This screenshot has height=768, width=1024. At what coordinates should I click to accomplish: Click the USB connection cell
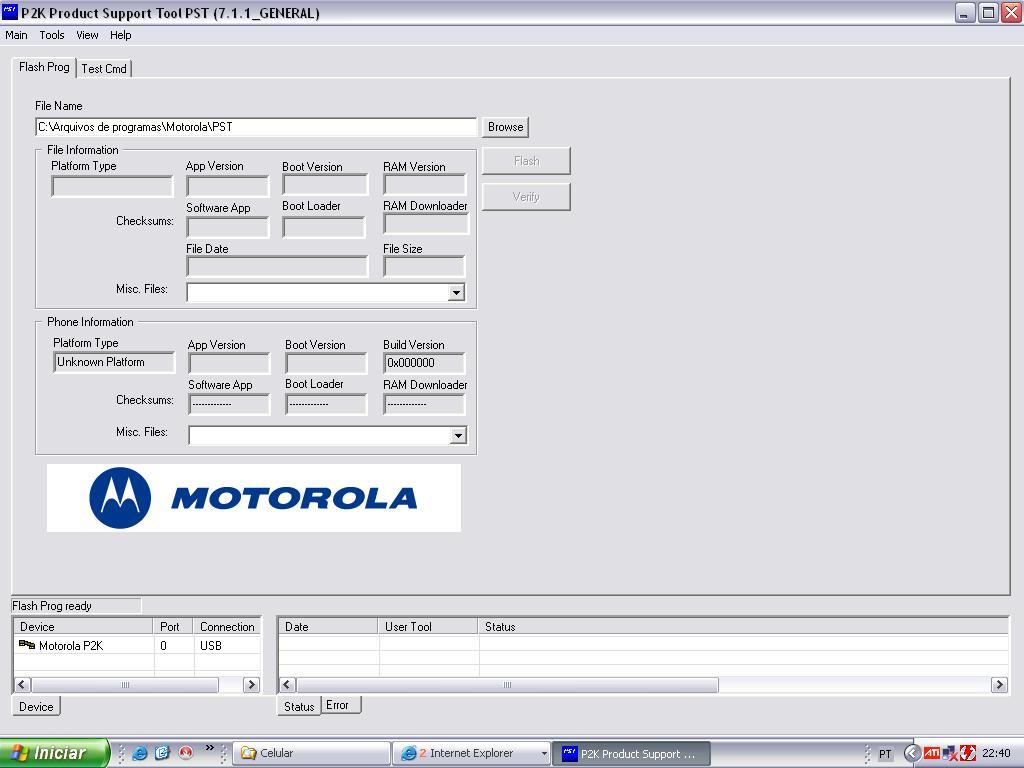coord(227,646)
